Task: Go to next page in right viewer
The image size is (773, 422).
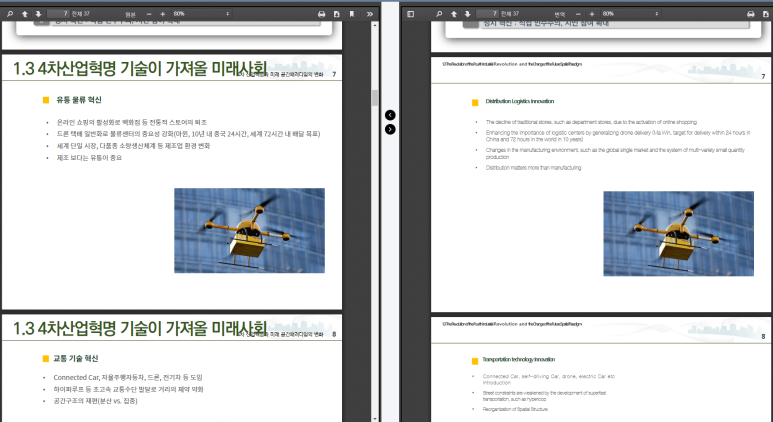Action: coord(467,14)
